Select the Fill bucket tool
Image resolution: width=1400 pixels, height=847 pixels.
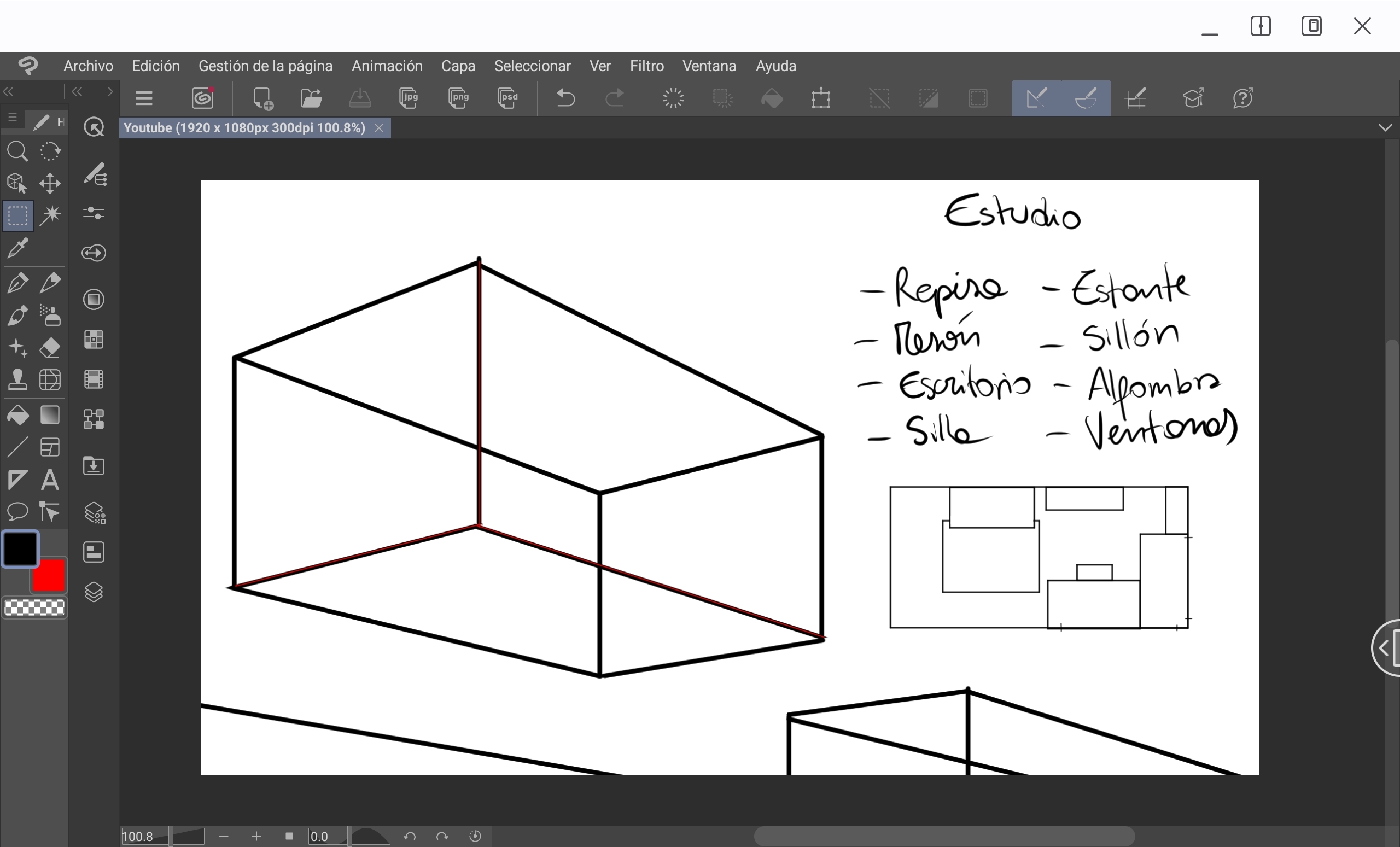(17, 415)
